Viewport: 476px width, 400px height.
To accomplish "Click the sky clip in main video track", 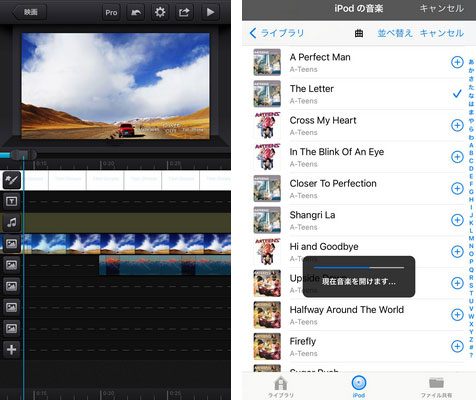I will (127, 244).
